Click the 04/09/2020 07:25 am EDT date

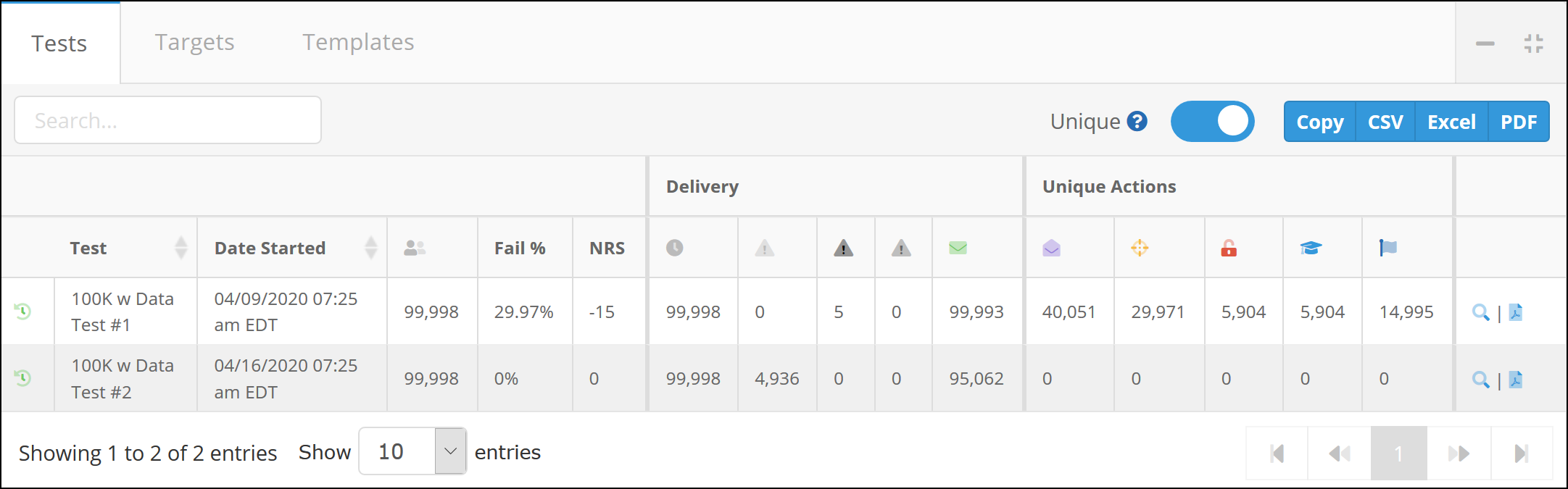(286, 312)
